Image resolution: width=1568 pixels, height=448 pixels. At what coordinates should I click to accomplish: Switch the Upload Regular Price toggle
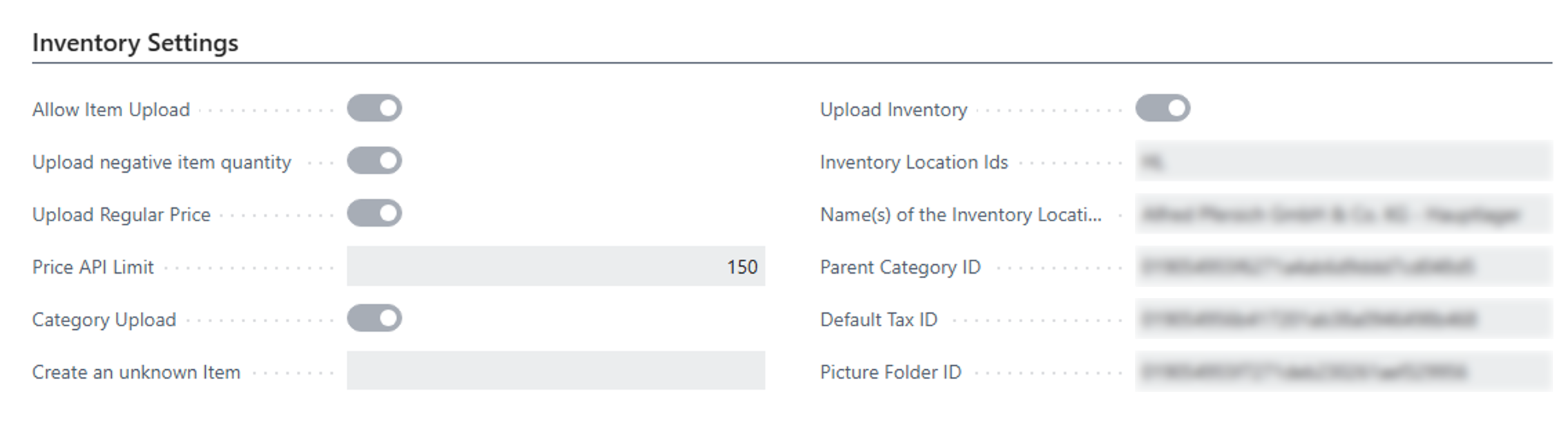pos(374,214)
